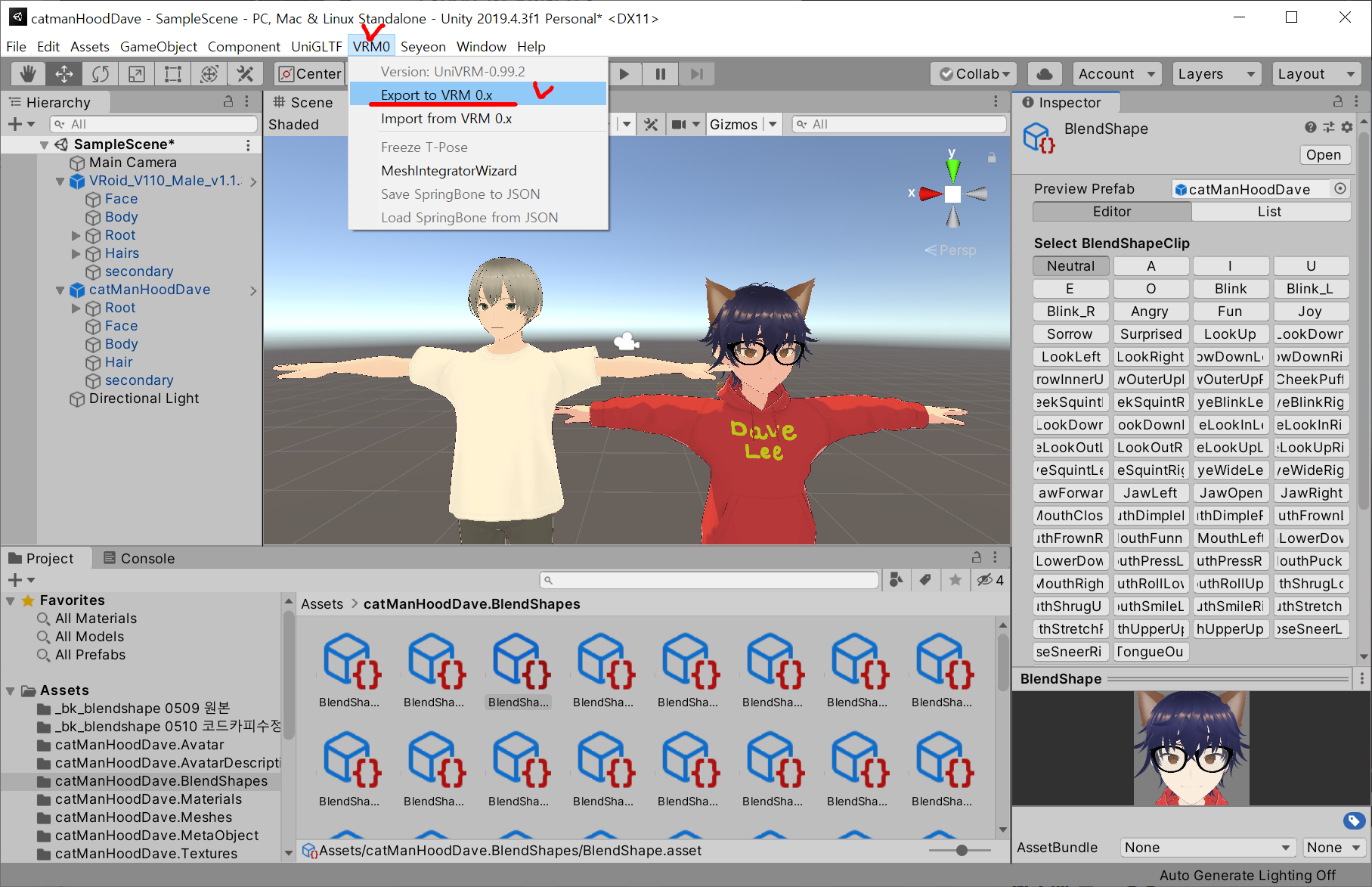The height and width of the screenshot is (887, 1372).
Task: Select the Blink BlendShapeClip
Action: (1231, 288)
